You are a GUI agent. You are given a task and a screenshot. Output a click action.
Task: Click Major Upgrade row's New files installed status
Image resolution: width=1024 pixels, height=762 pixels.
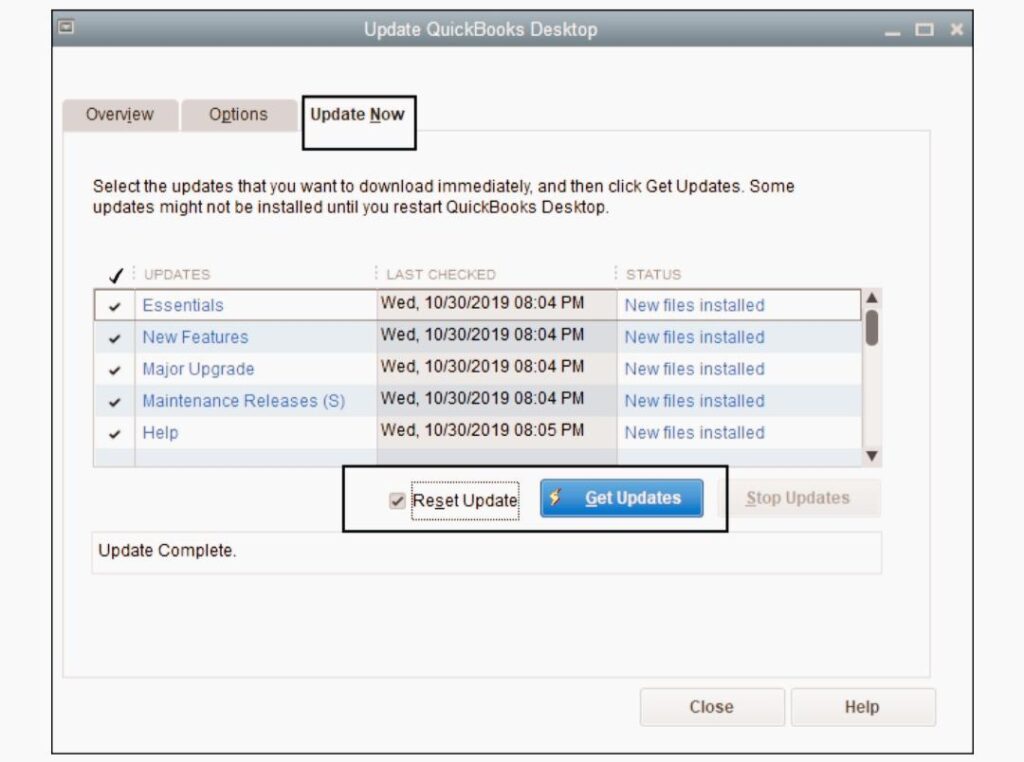click(x=694, y=369)
